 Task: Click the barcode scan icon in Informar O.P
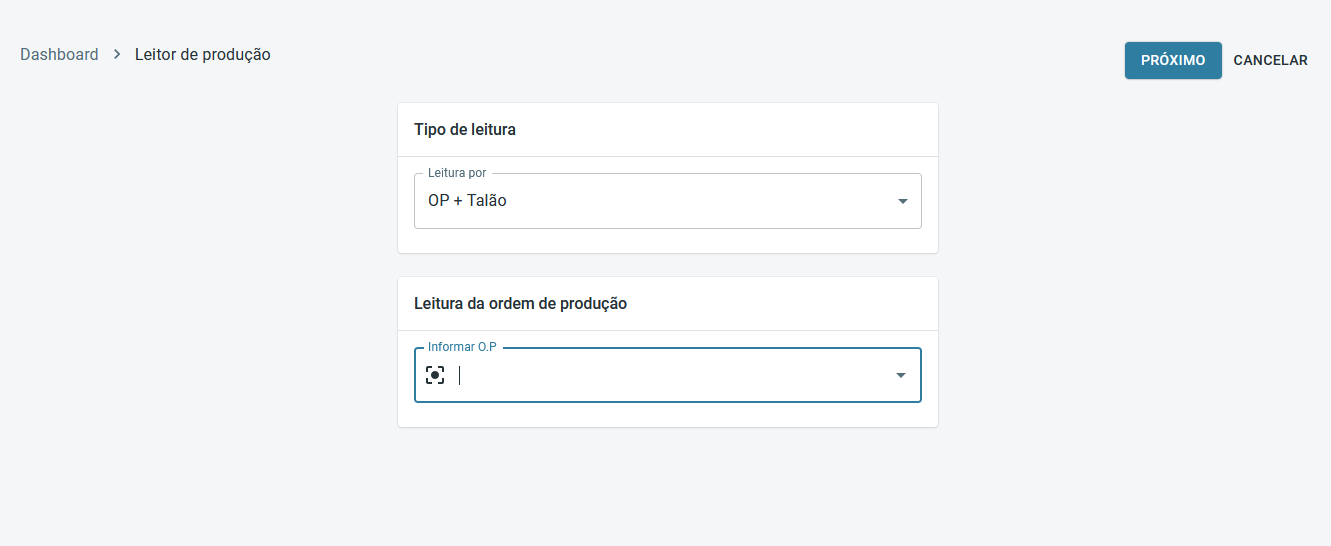435,375
